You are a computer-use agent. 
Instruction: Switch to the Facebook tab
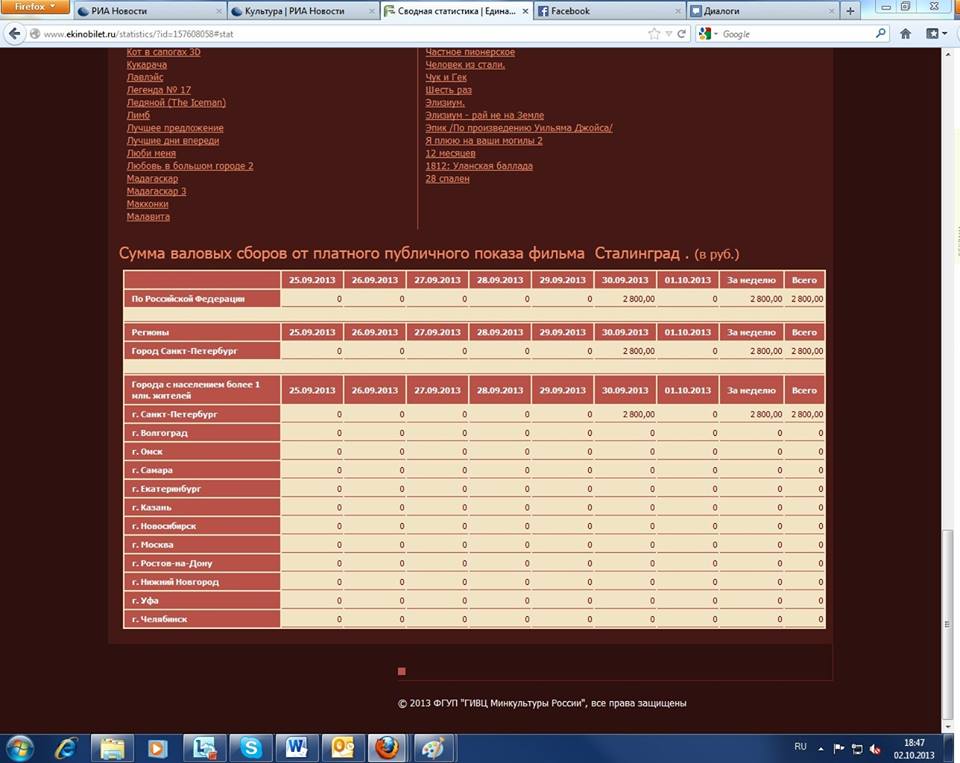(x=609, y=11)
